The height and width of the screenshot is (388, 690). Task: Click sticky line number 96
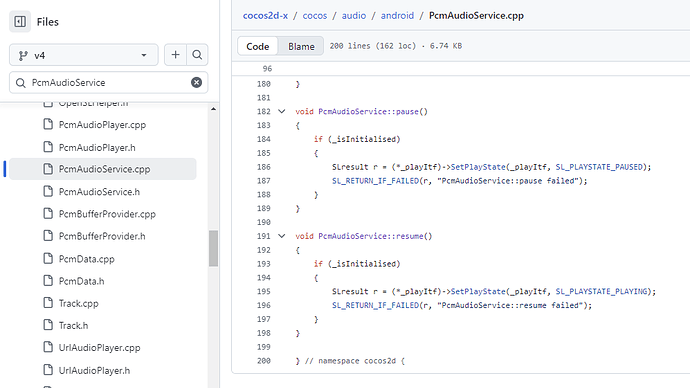[267, 69]
